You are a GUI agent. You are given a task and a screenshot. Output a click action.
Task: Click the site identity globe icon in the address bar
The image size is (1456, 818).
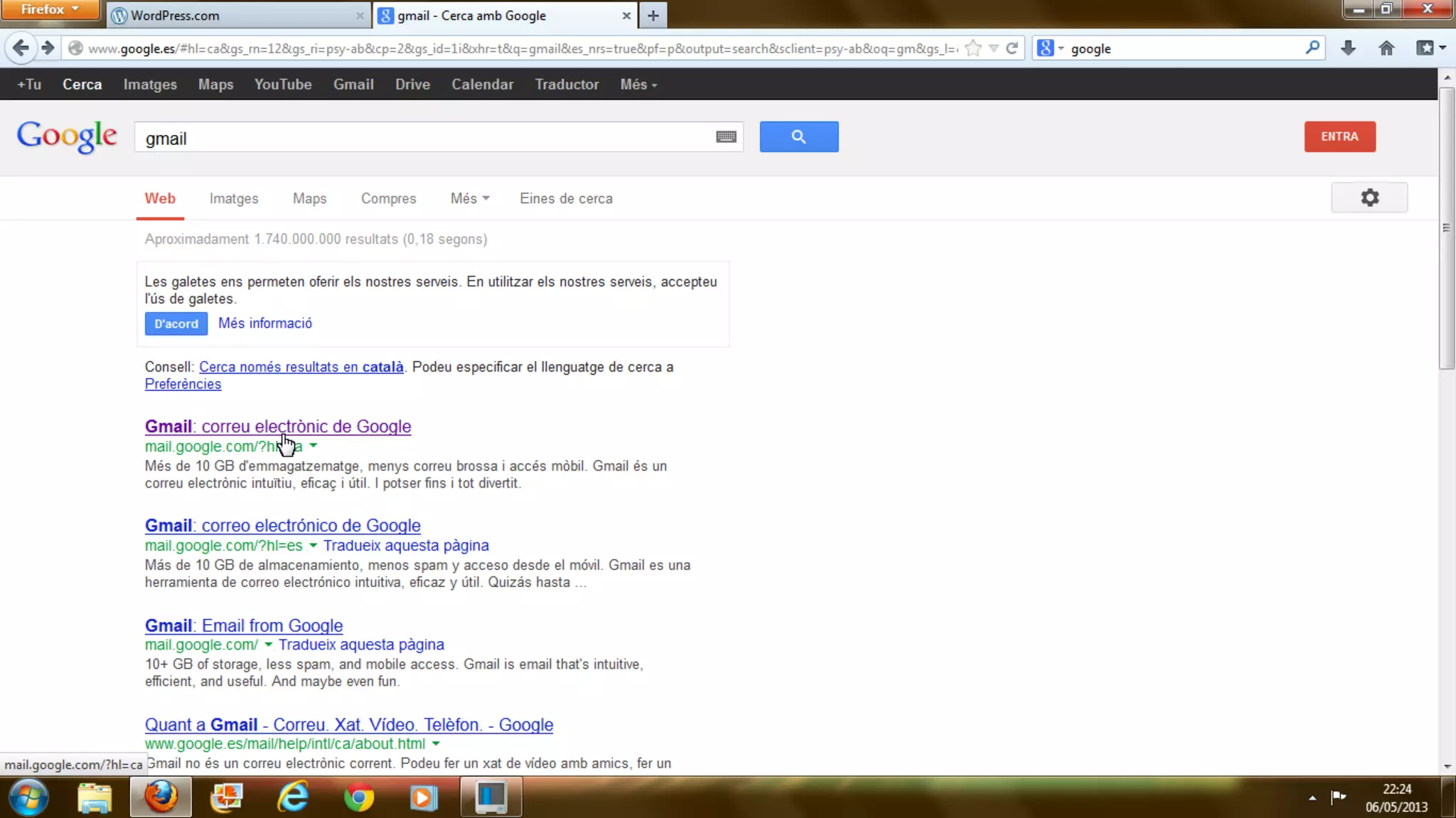pyautogui.click(x=75, y=48)
